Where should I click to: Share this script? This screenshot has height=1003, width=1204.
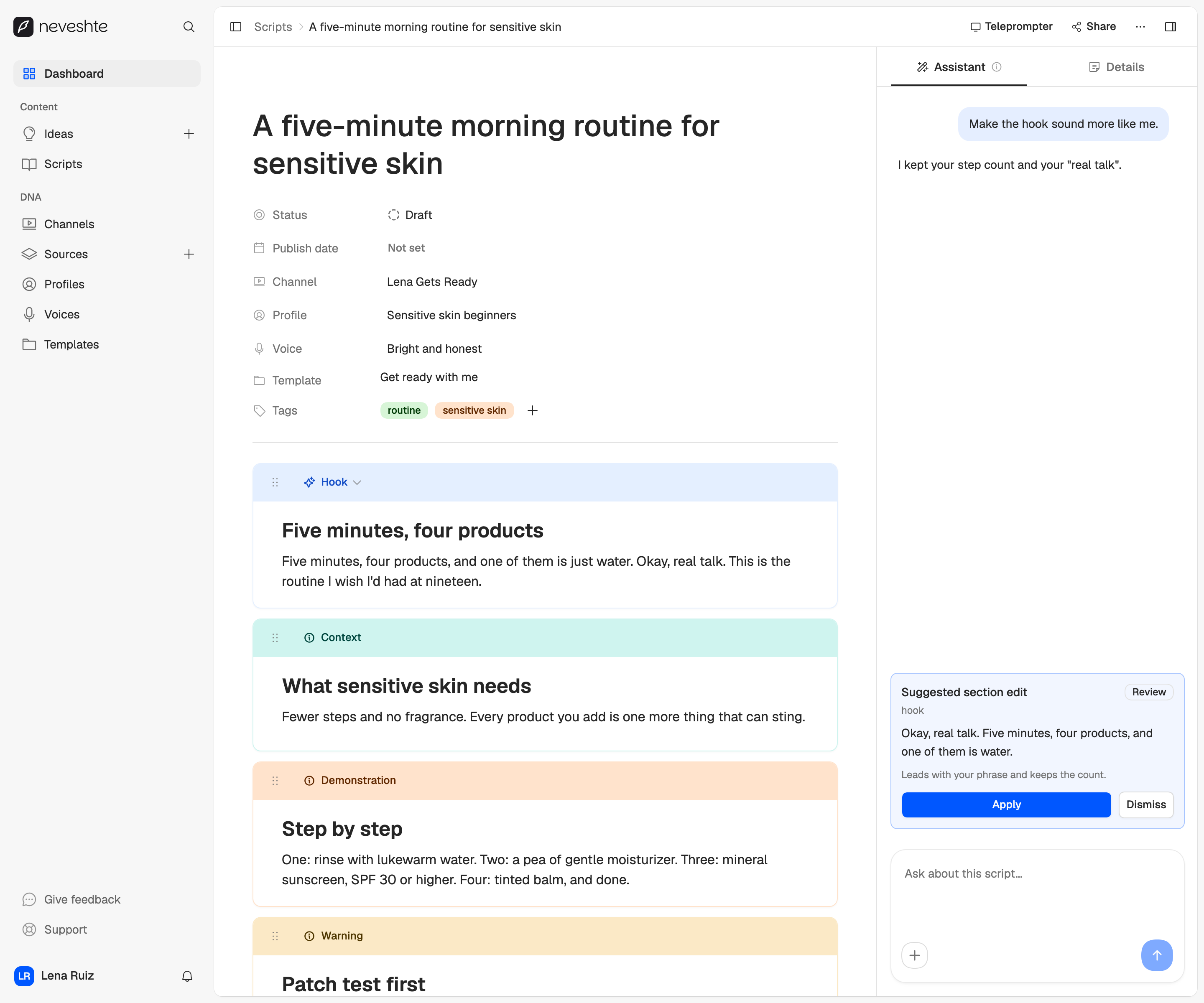1094,26
